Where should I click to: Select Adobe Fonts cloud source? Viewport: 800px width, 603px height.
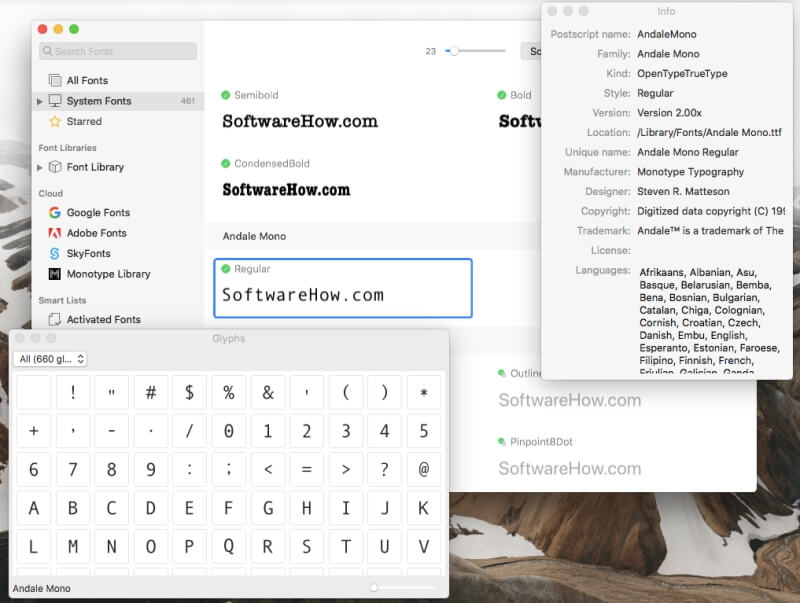(96, 233)
